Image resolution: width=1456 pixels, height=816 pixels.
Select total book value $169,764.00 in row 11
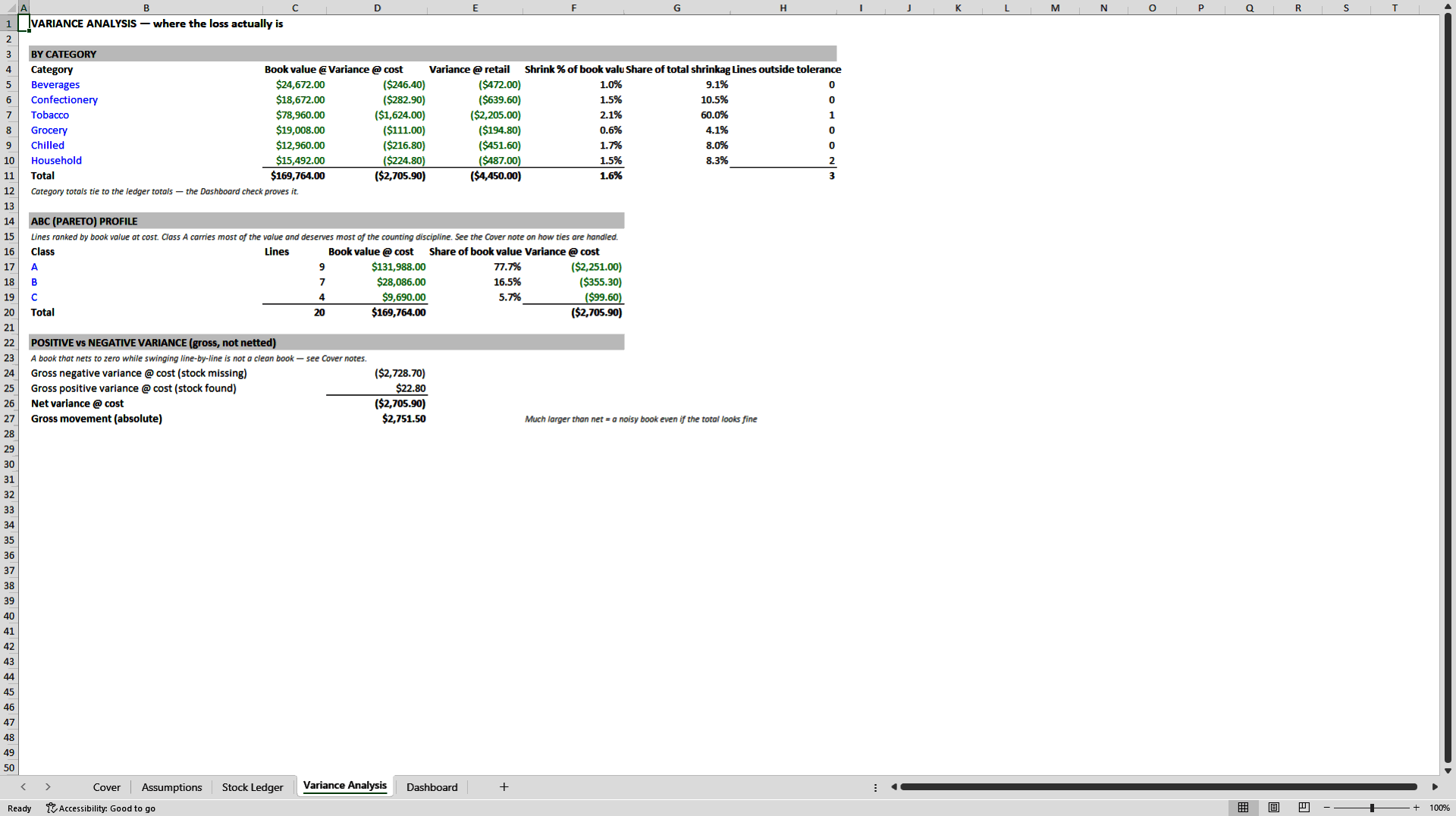295,176
